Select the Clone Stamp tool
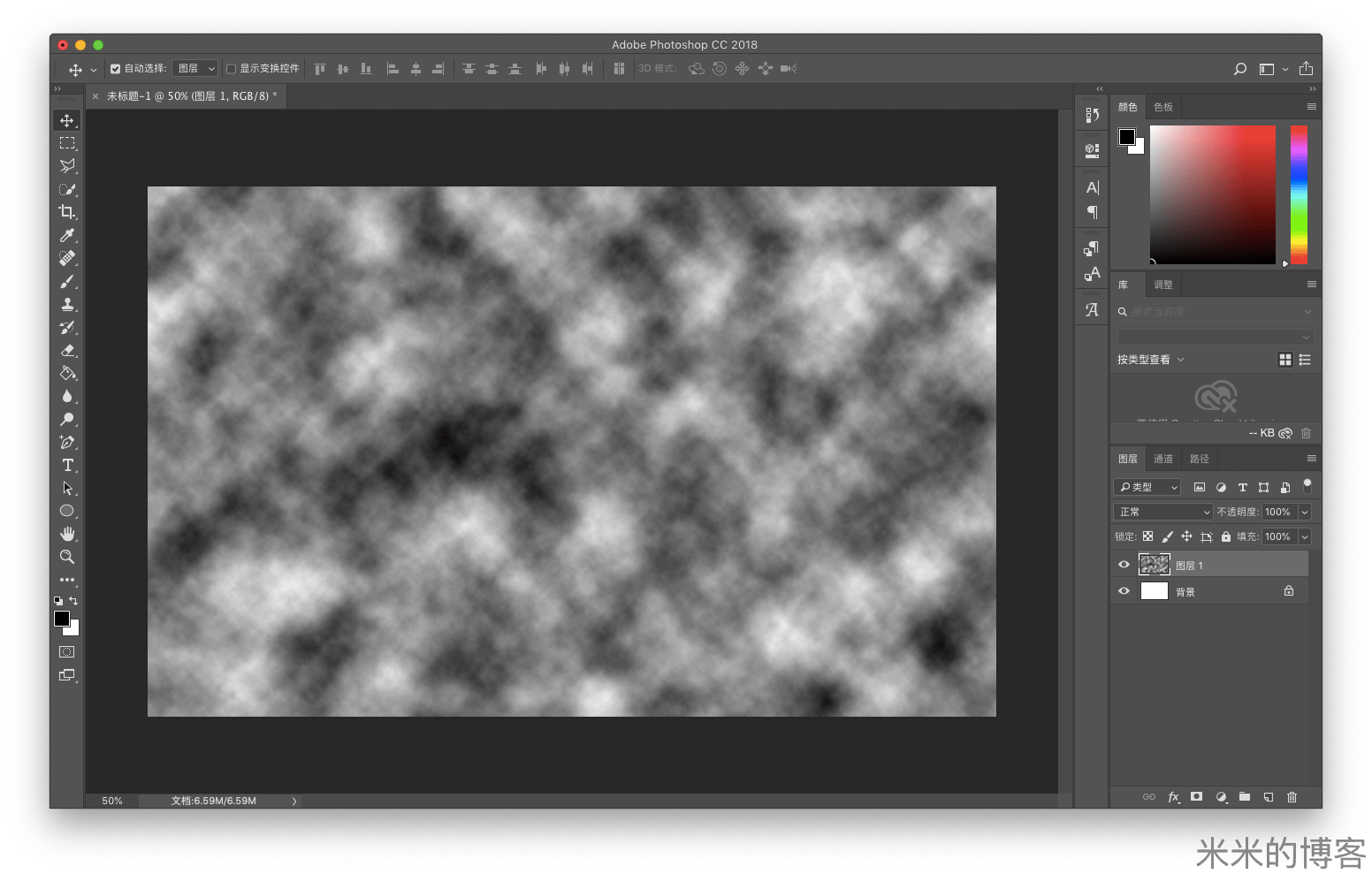The width and height of the screenshot is (1372, 874). pos(67,305)
